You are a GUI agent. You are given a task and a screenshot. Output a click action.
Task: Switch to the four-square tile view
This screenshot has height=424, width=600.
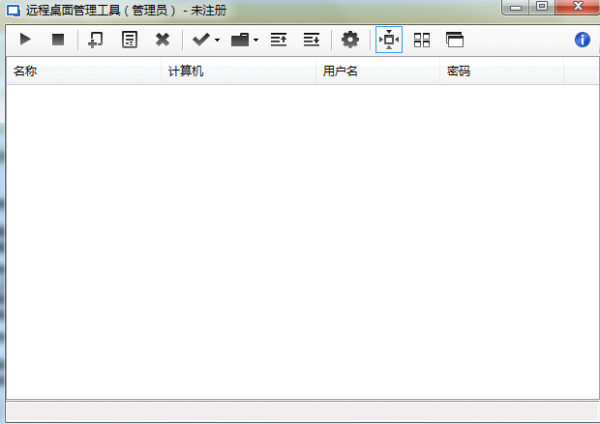(x=422, y=40)
